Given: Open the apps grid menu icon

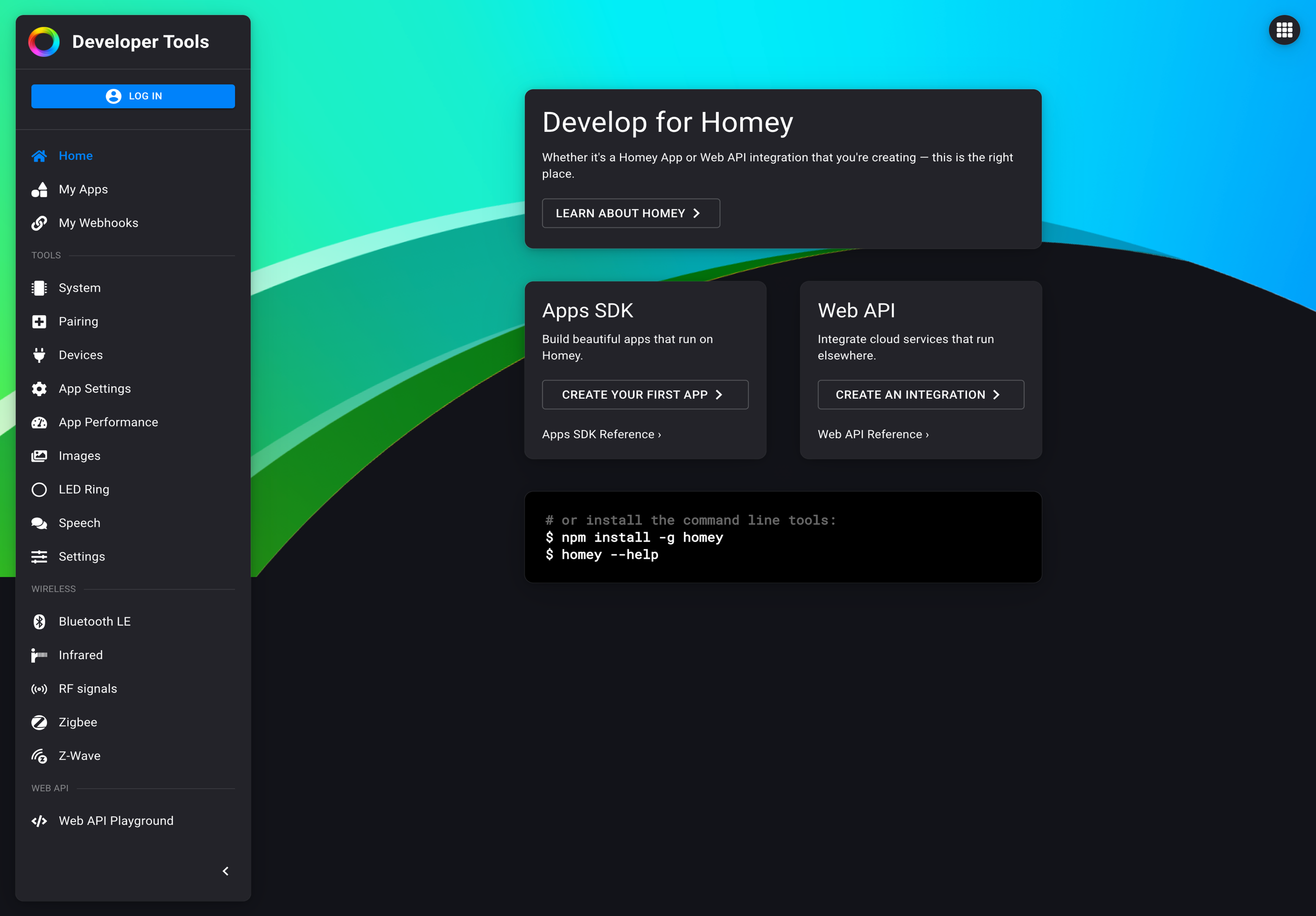Looking at the screenshot, I should [1284, 30].
